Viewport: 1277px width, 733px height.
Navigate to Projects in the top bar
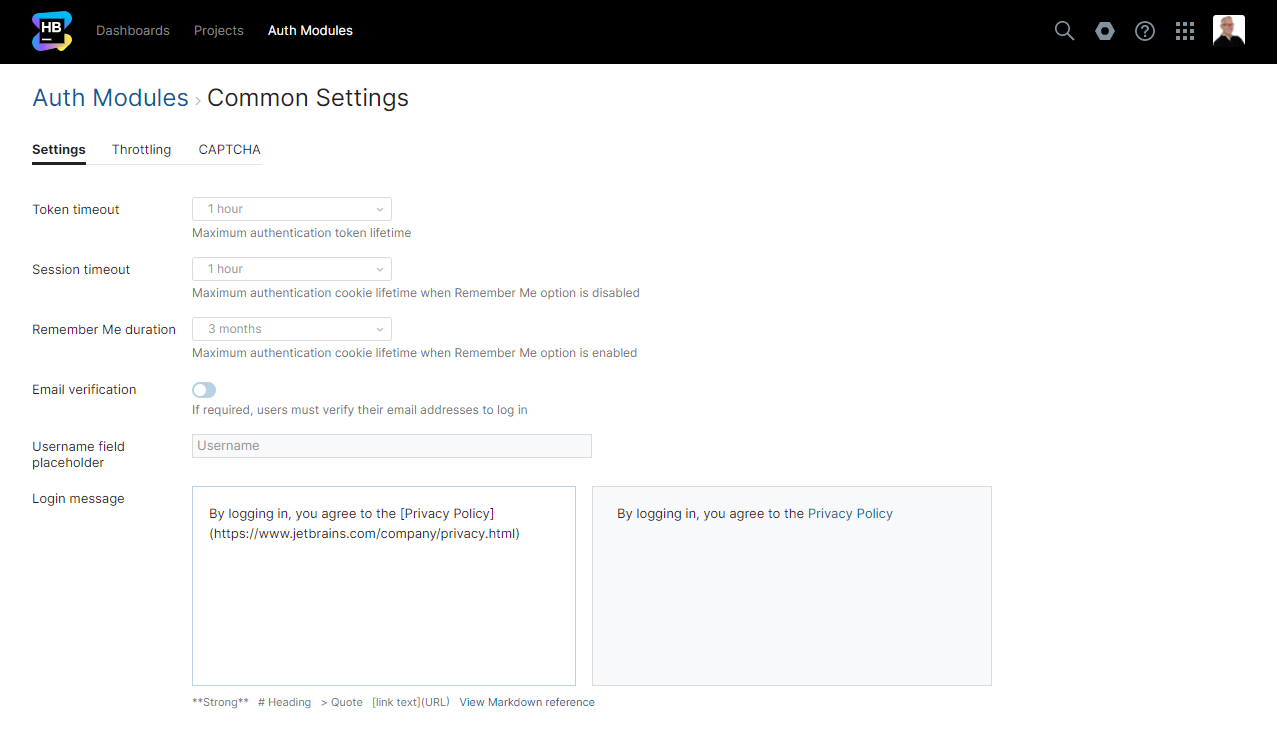218,31
